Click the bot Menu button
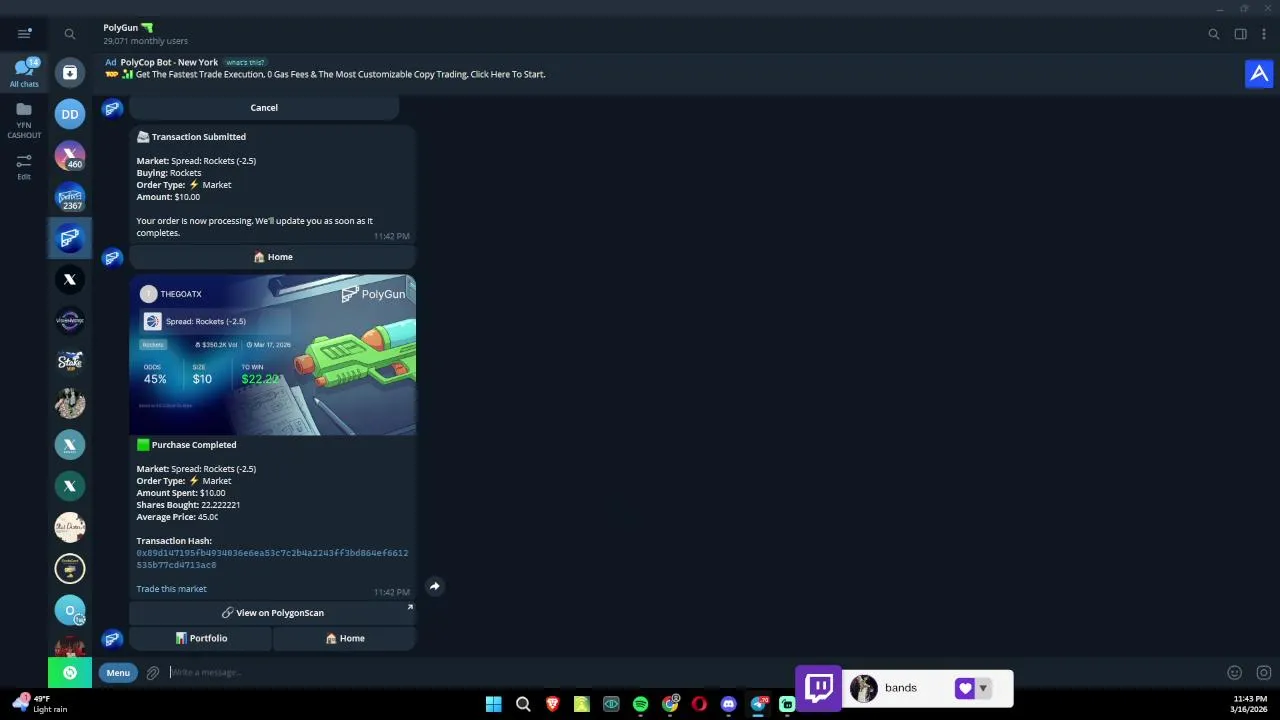1280x720 pixels. tap(118, 673)
